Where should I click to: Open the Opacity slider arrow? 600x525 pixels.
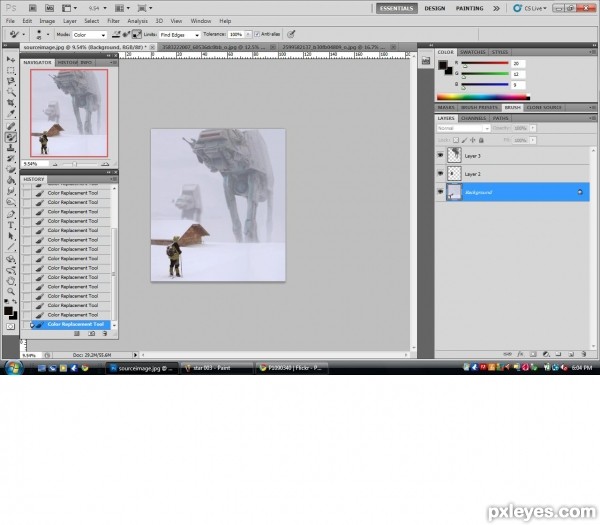click(x=533, y=128)
